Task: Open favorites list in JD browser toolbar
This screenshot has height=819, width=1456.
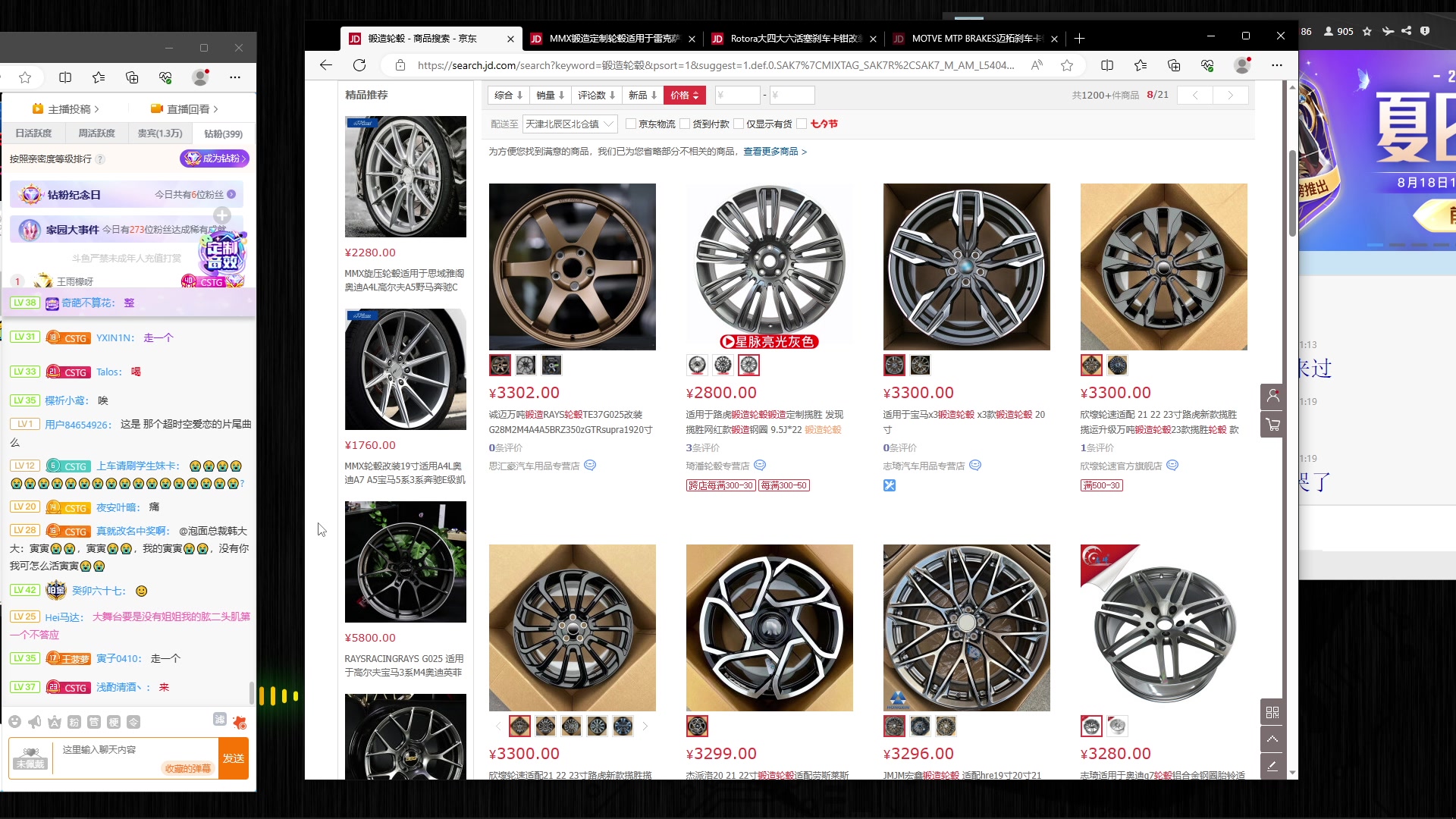Action: 1141,65
